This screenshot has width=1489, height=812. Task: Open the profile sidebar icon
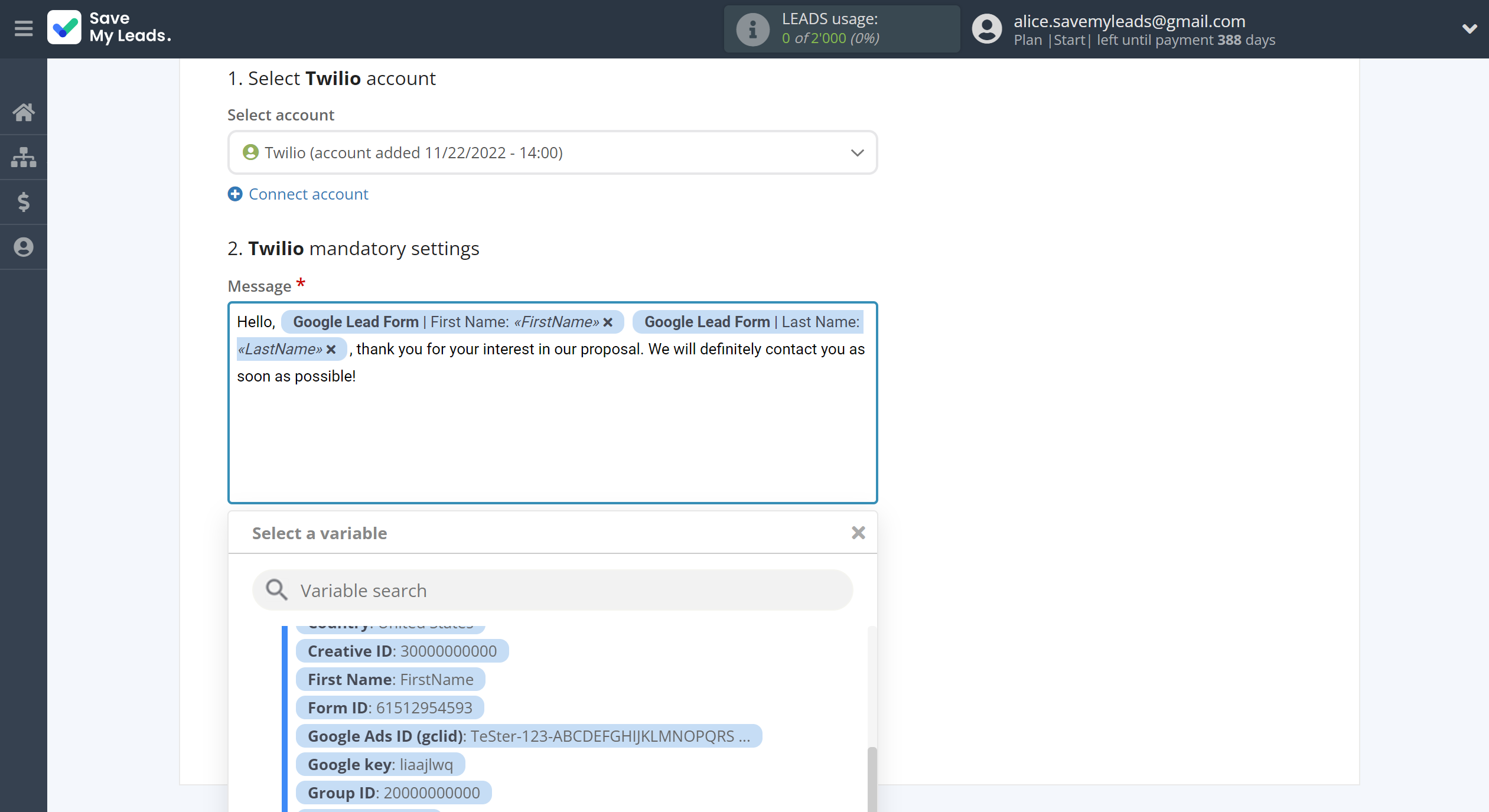[x=24, y=247]
